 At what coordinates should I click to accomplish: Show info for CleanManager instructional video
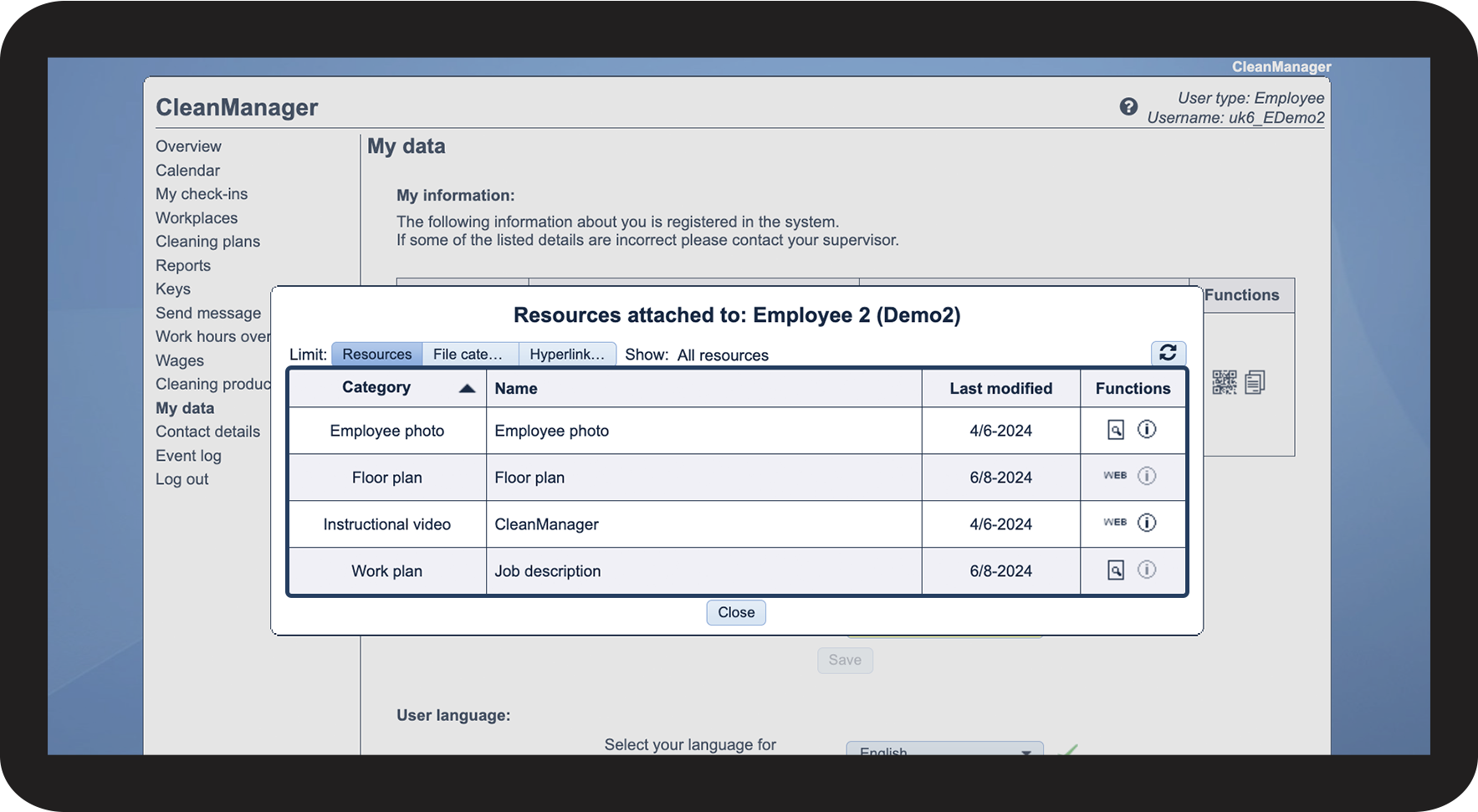(1147, 523)
